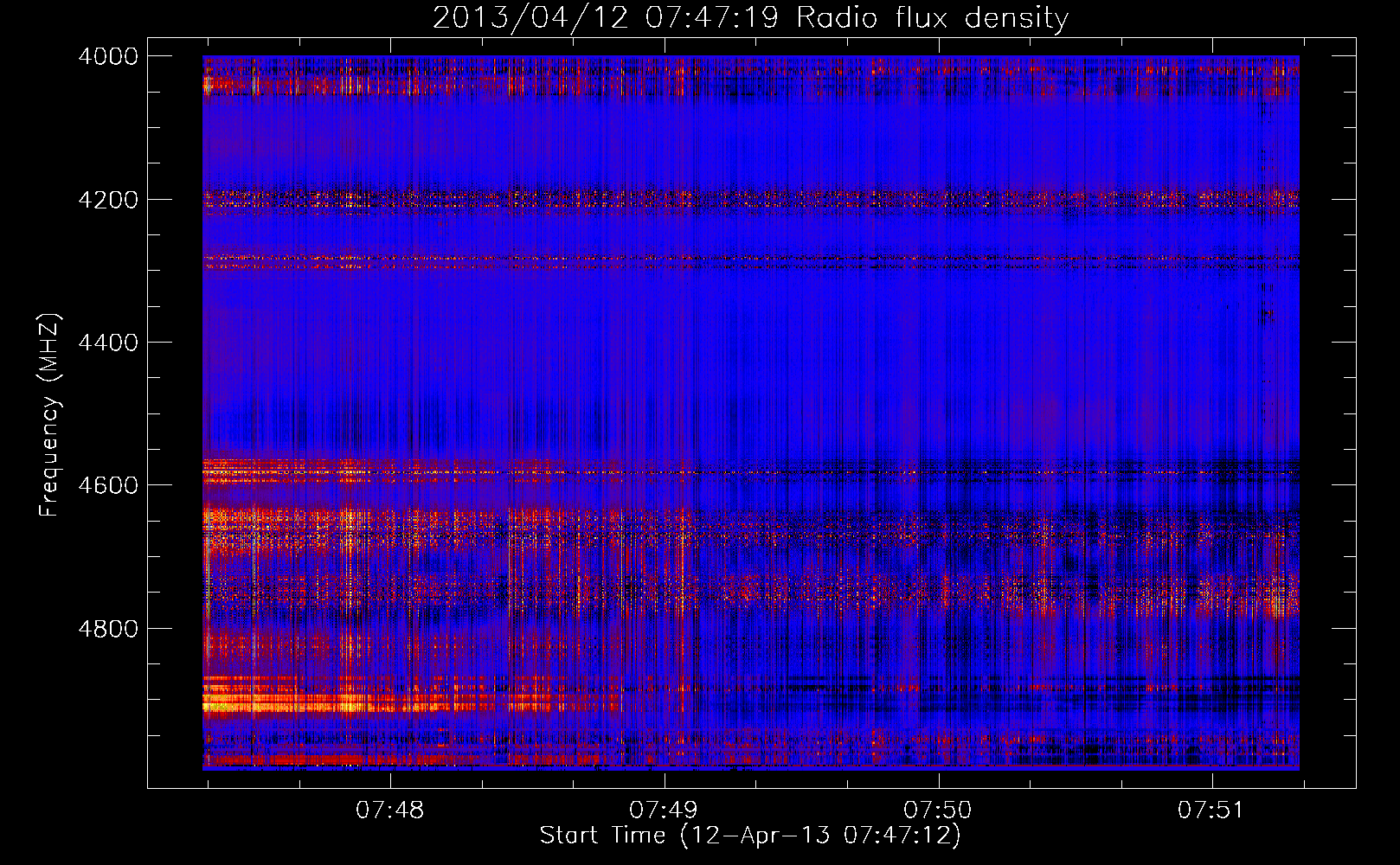Click the 07:51 time tick label
The height and width of the screenshot is (865, 1400).
pyautogui.click(x=1211, y=811)
